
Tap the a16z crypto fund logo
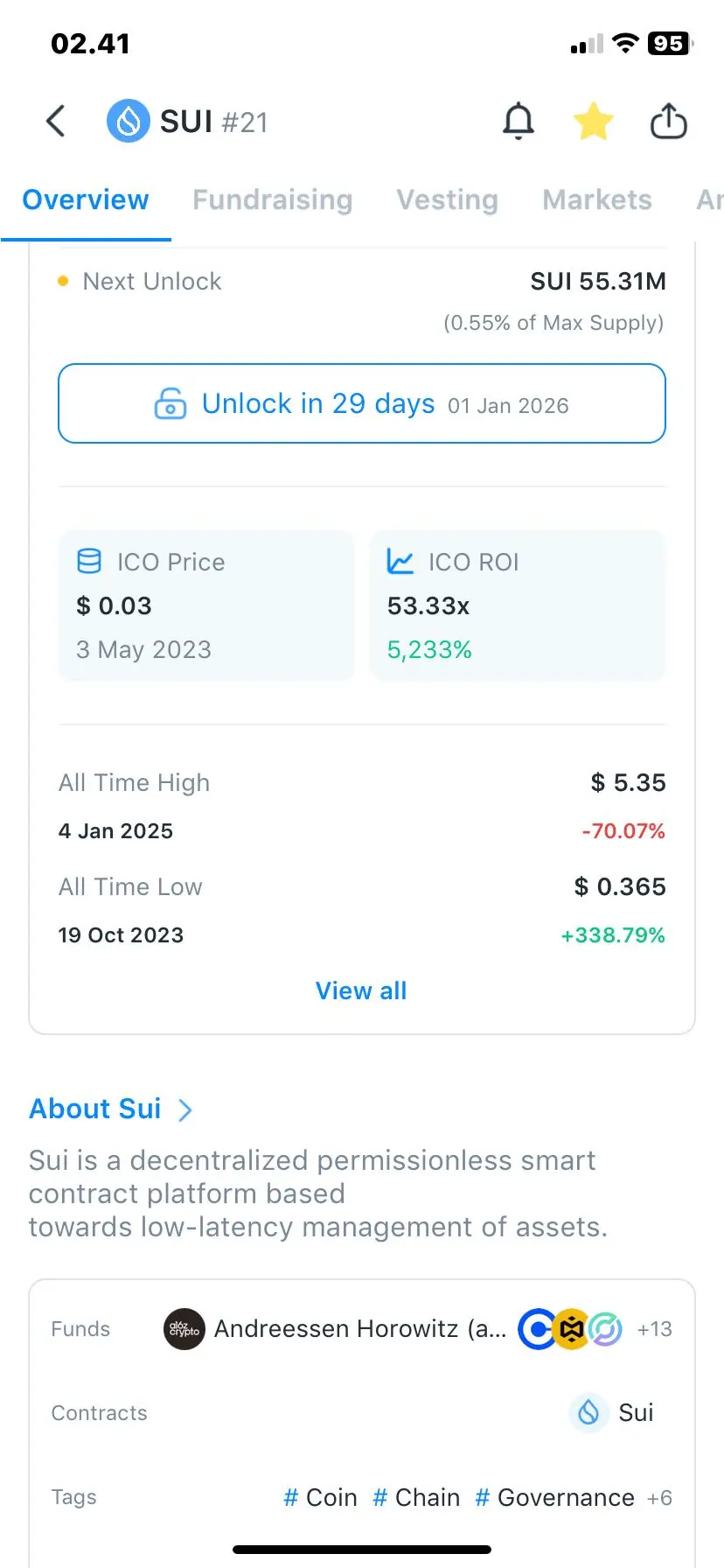(184, 1329)
